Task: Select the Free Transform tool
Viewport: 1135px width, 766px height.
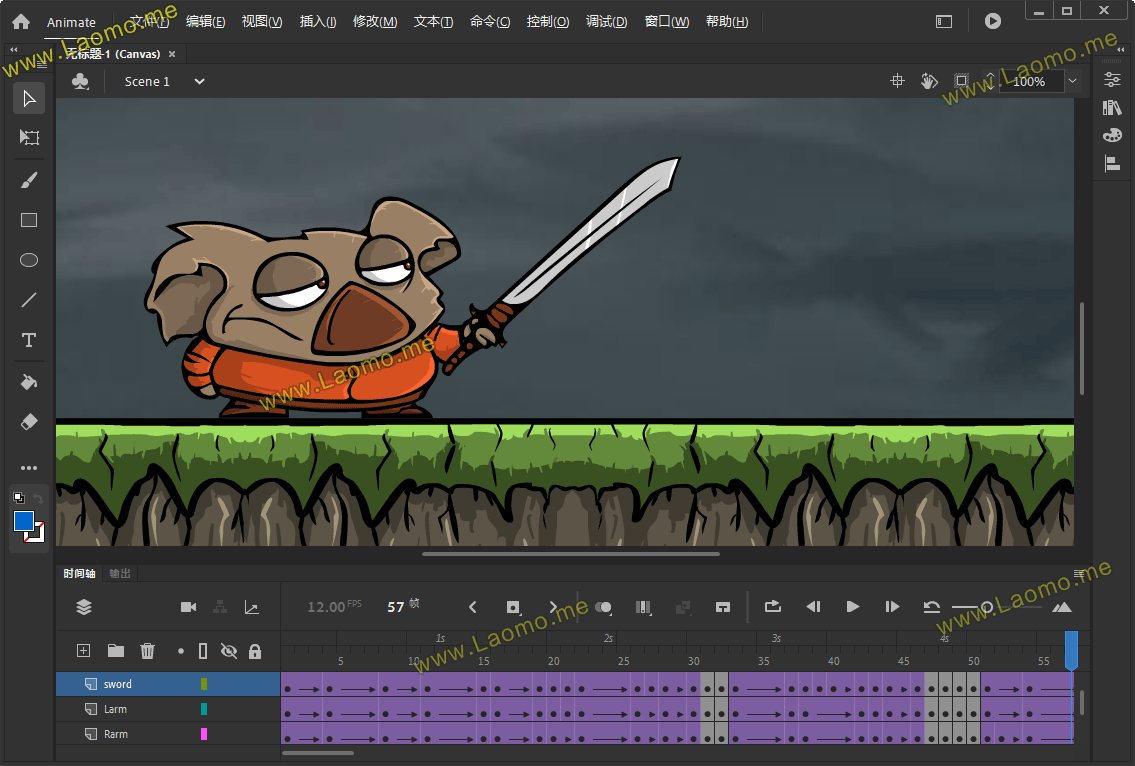Action: (x=29, y=138)
